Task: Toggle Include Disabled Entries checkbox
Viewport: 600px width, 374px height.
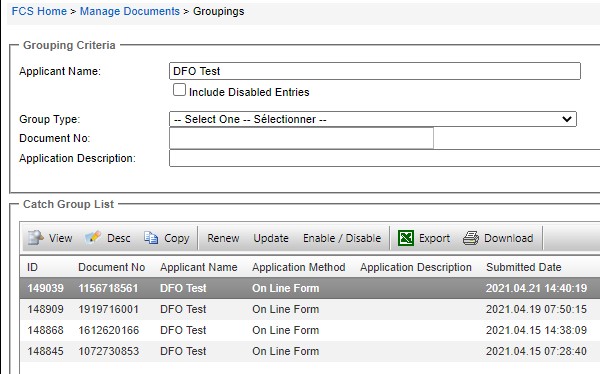Action: (179, 90)
